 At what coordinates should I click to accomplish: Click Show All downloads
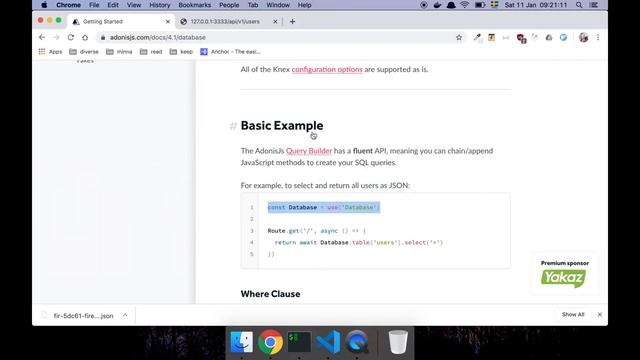click(x=573, y=314)
